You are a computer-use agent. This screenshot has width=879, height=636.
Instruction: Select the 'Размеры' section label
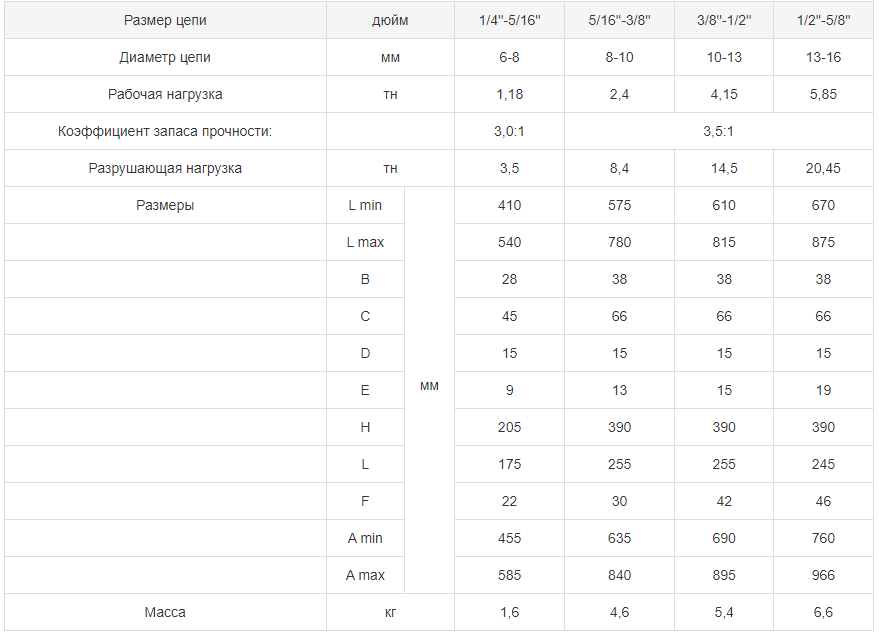pyautogui.click(x=165, y=205)
